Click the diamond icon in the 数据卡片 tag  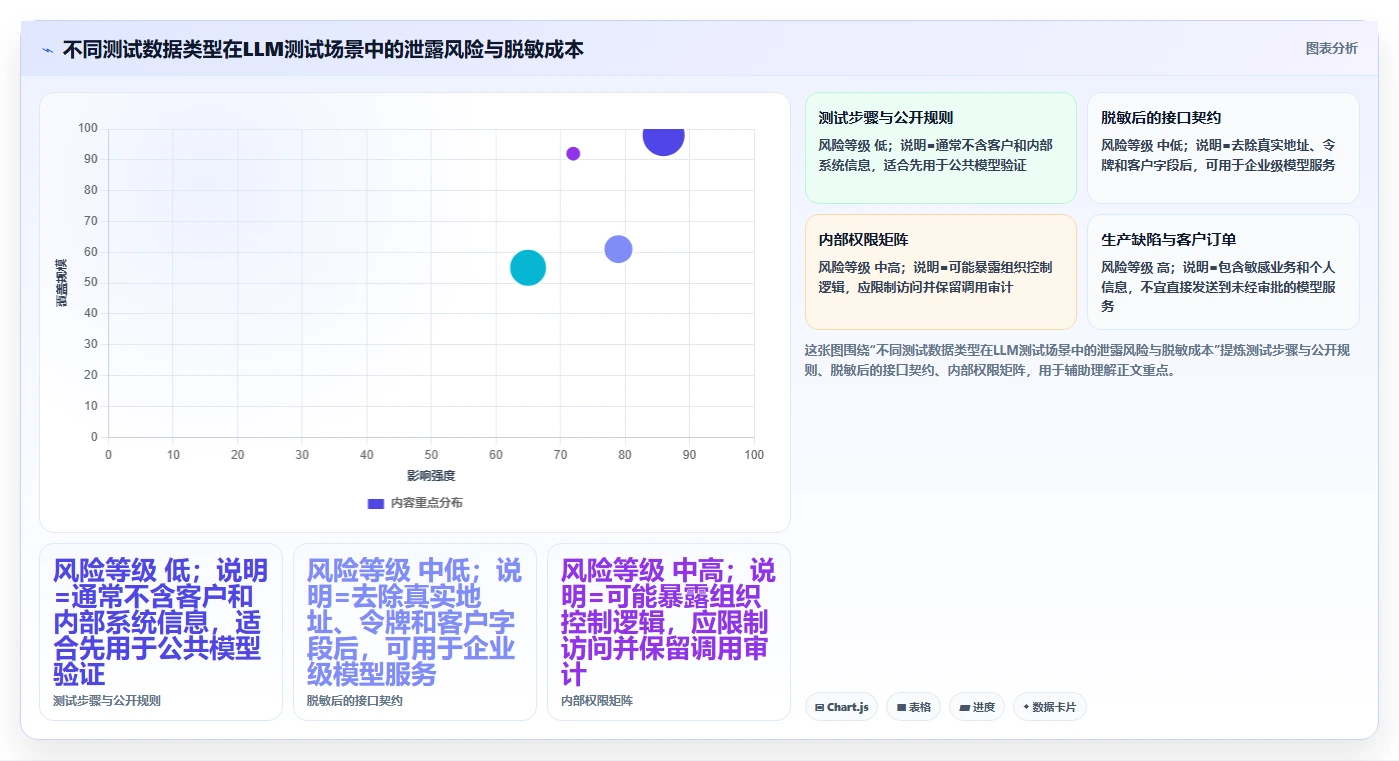1026,707
